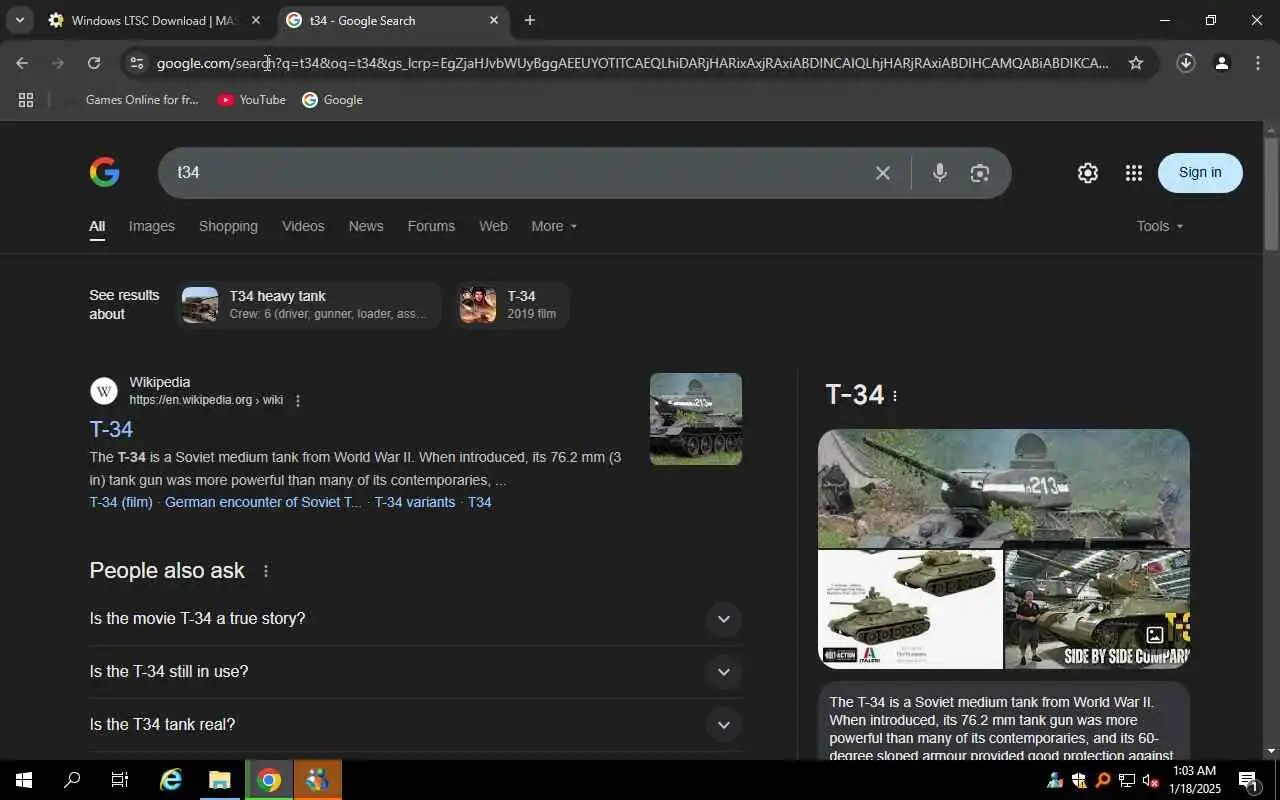Reload the page with refresh icon
The image size is (1280, 800).
[x=94, y=63]
